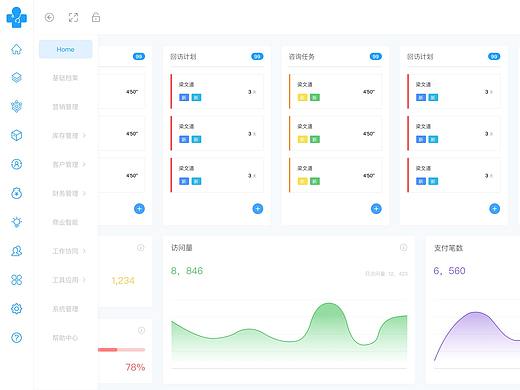
Task: Click the marketing gear-flower sidebar icon
Action: pos(16,106)
